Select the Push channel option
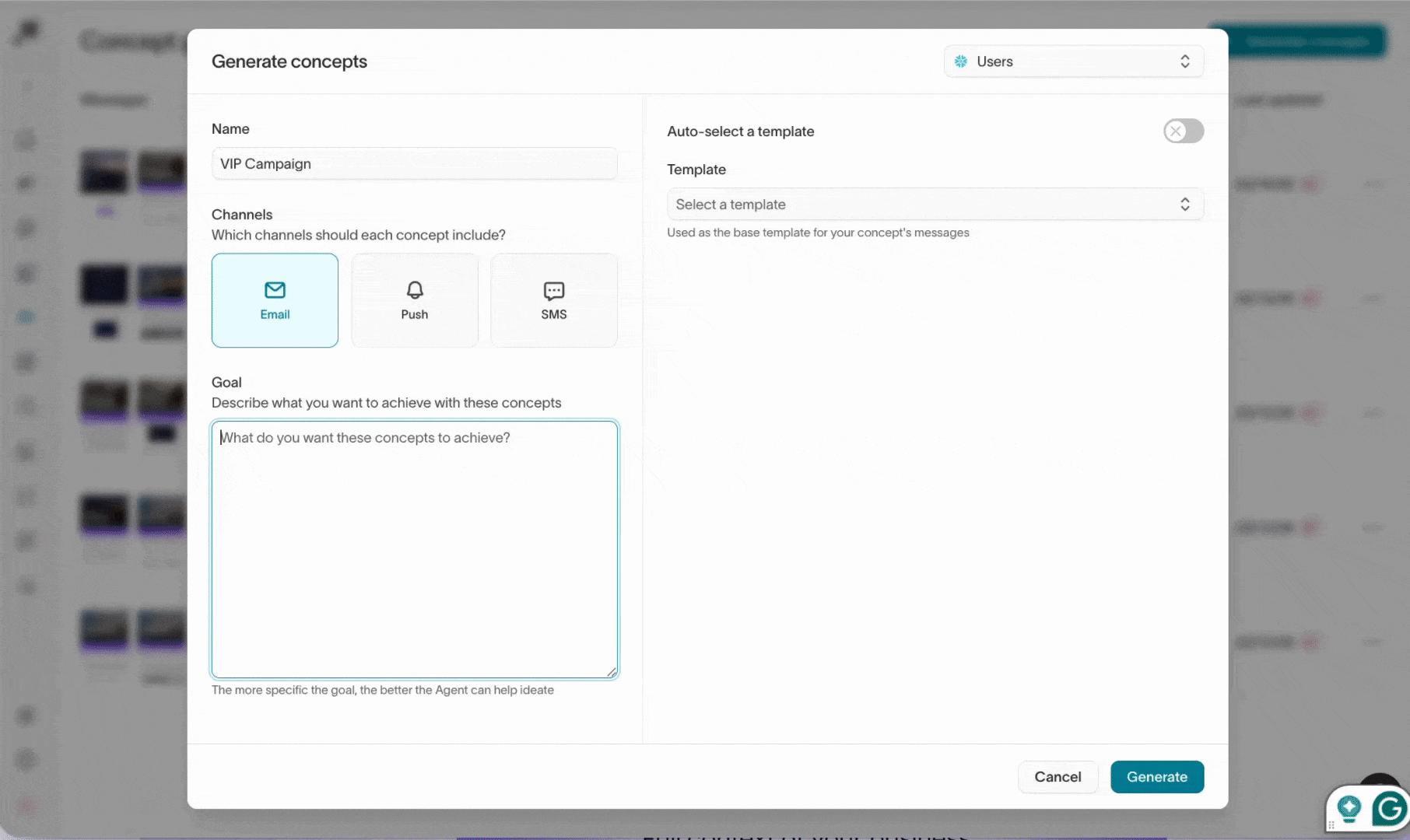This screenshot has height=840, width=1410. tap(414, 300)
